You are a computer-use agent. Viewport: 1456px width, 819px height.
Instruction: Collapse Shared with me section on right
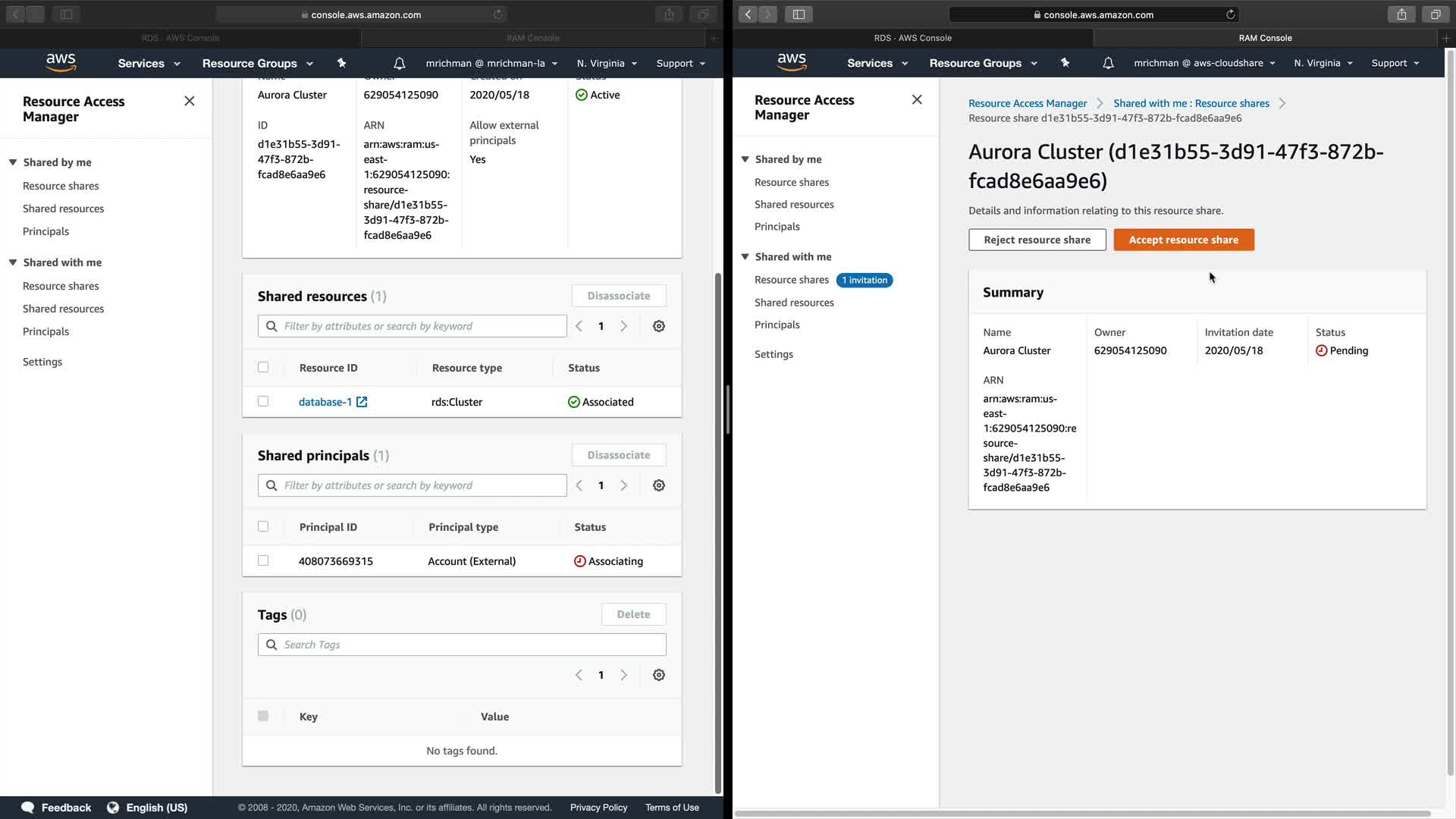coord(745,257)
